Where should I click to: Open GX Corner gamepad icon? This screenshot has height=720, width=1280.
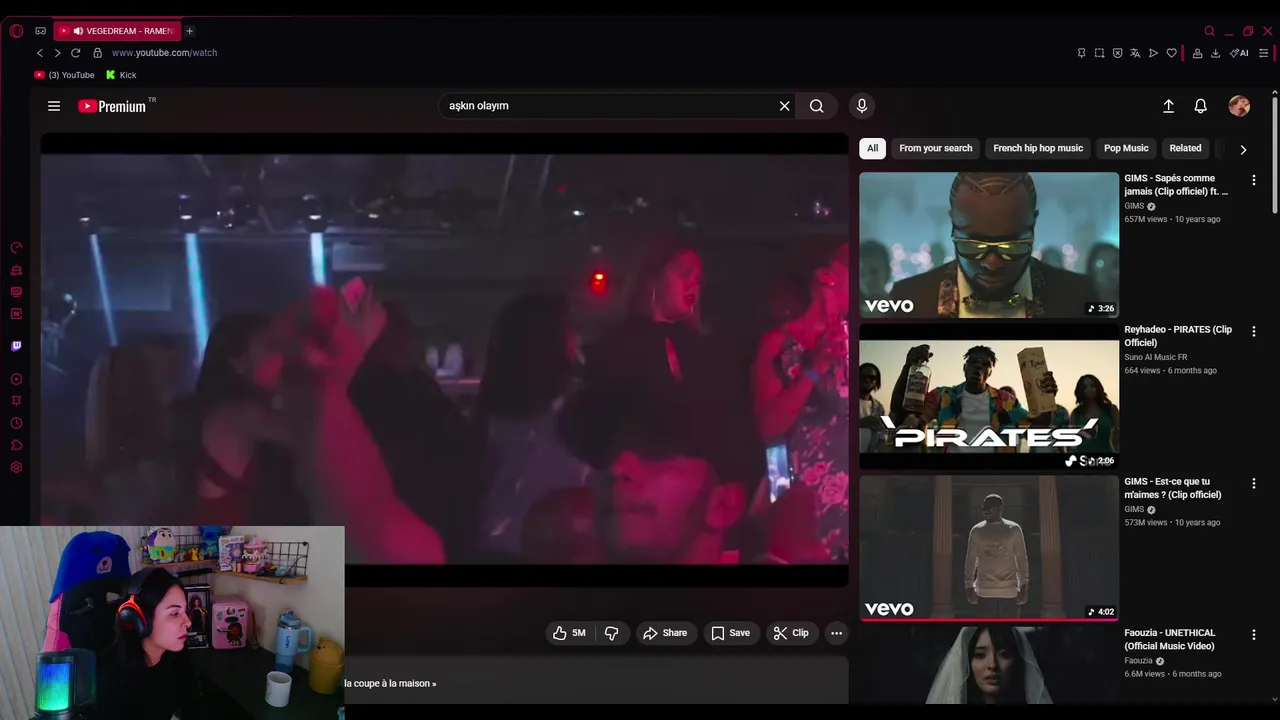coord(41,31)
